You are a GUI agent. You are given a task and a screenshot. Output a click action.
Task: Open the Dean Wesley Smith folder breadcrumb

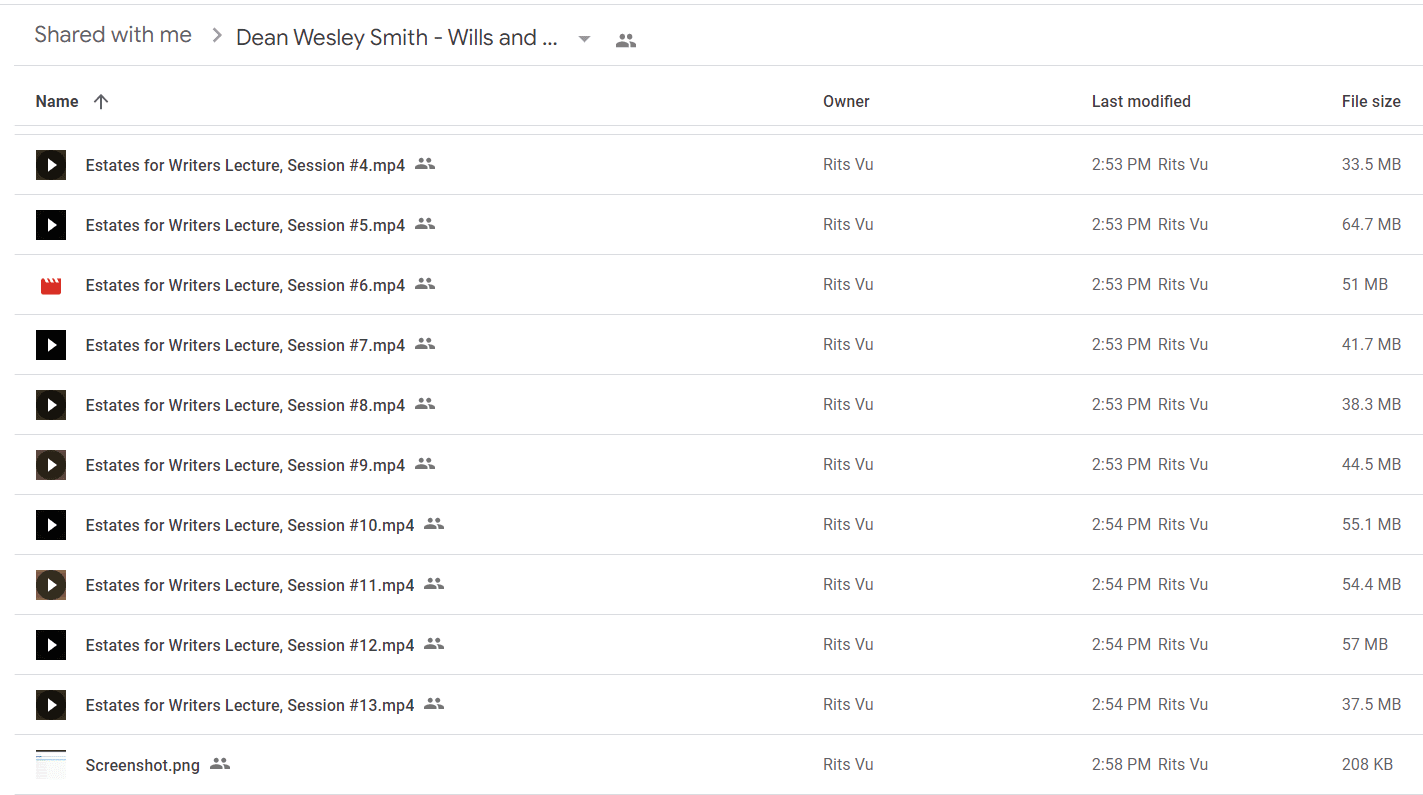(x=397, y=38)
